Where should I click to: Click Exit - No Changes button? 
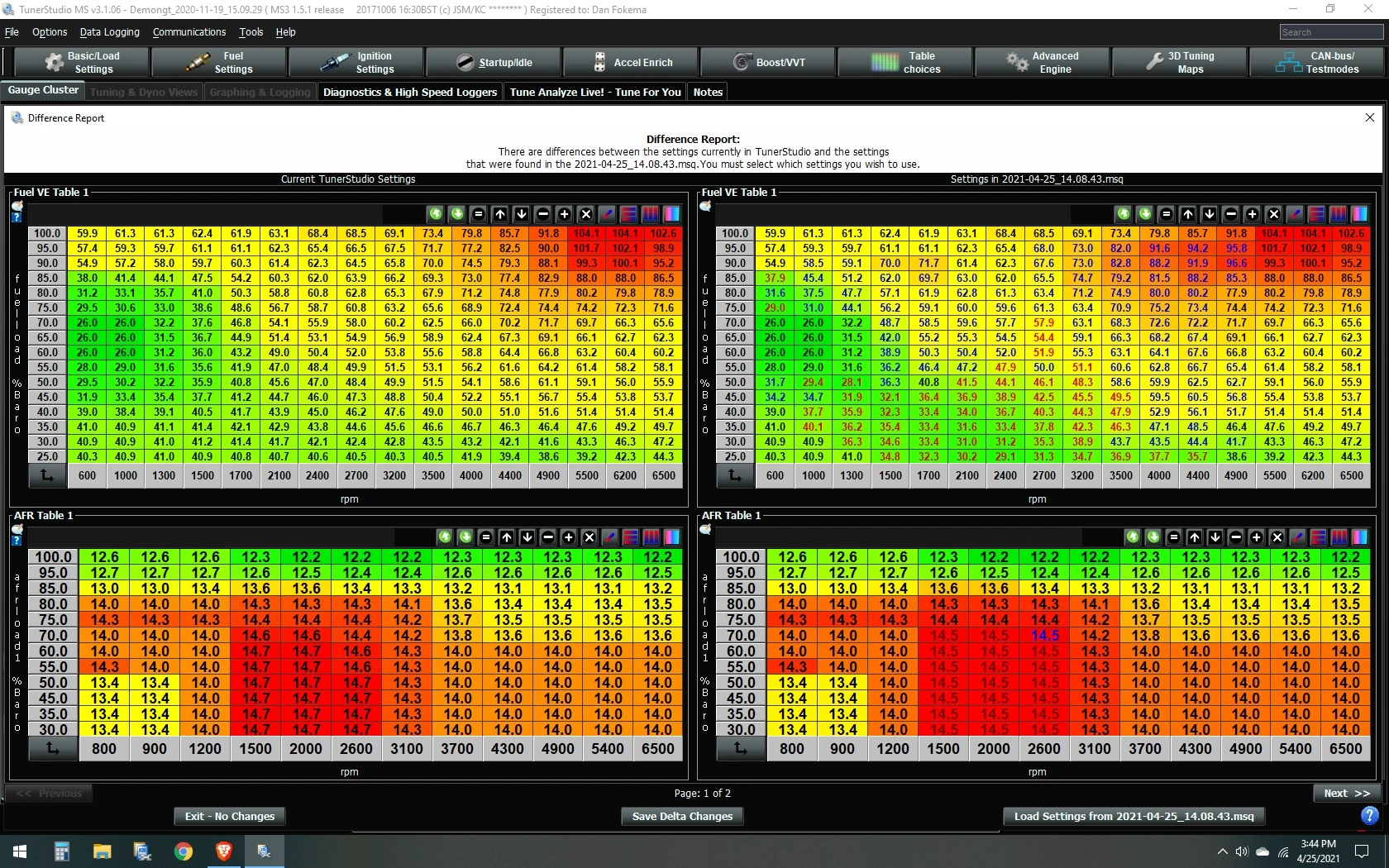tap(230, 816)
